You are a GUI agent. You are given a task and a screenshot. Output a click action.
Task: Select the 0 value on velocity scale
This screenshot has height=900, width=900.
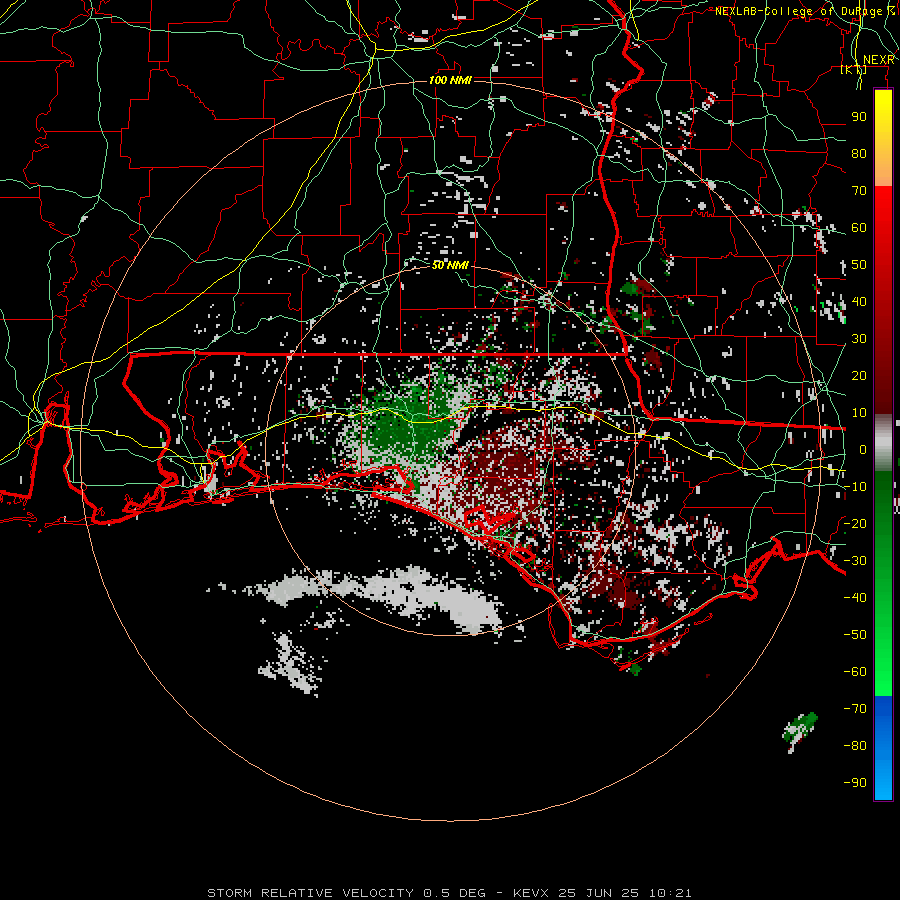click(x=863, y=449)
